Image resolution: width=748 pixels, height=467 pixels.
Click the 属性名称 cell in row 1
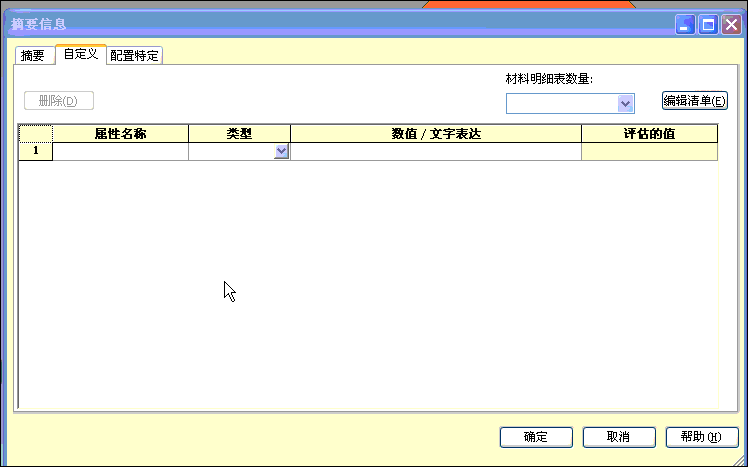coord(121,151)
